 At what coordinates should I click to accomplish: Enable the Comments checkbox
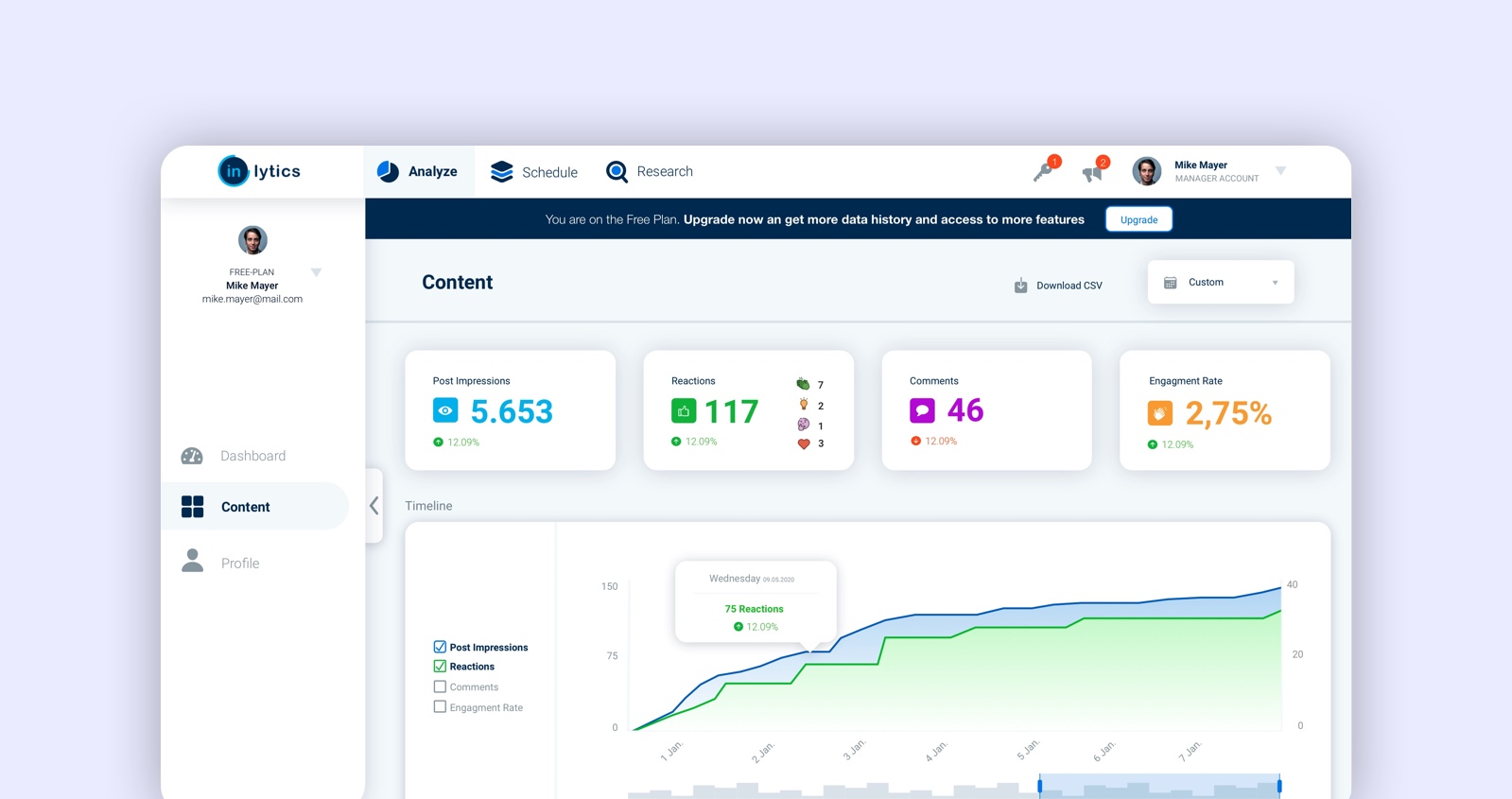point(440,686)
